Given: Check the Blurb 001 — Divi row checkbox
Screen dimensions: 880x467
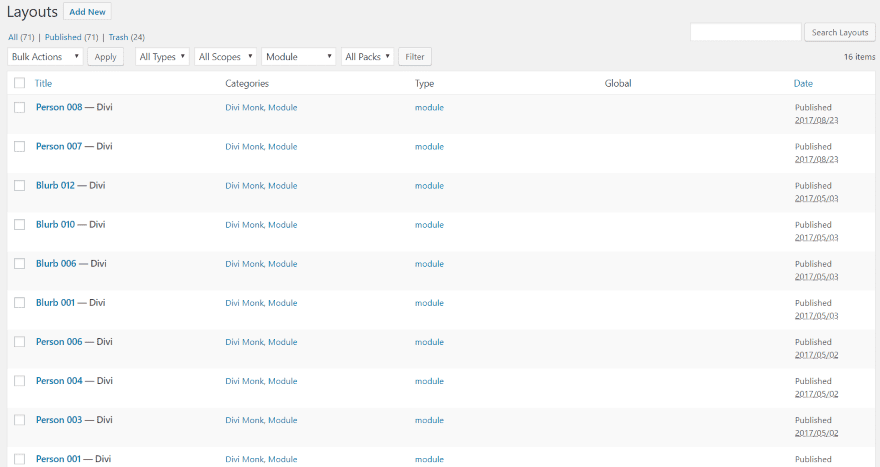Looking at the screenshot, I should (x=20, y=303).
